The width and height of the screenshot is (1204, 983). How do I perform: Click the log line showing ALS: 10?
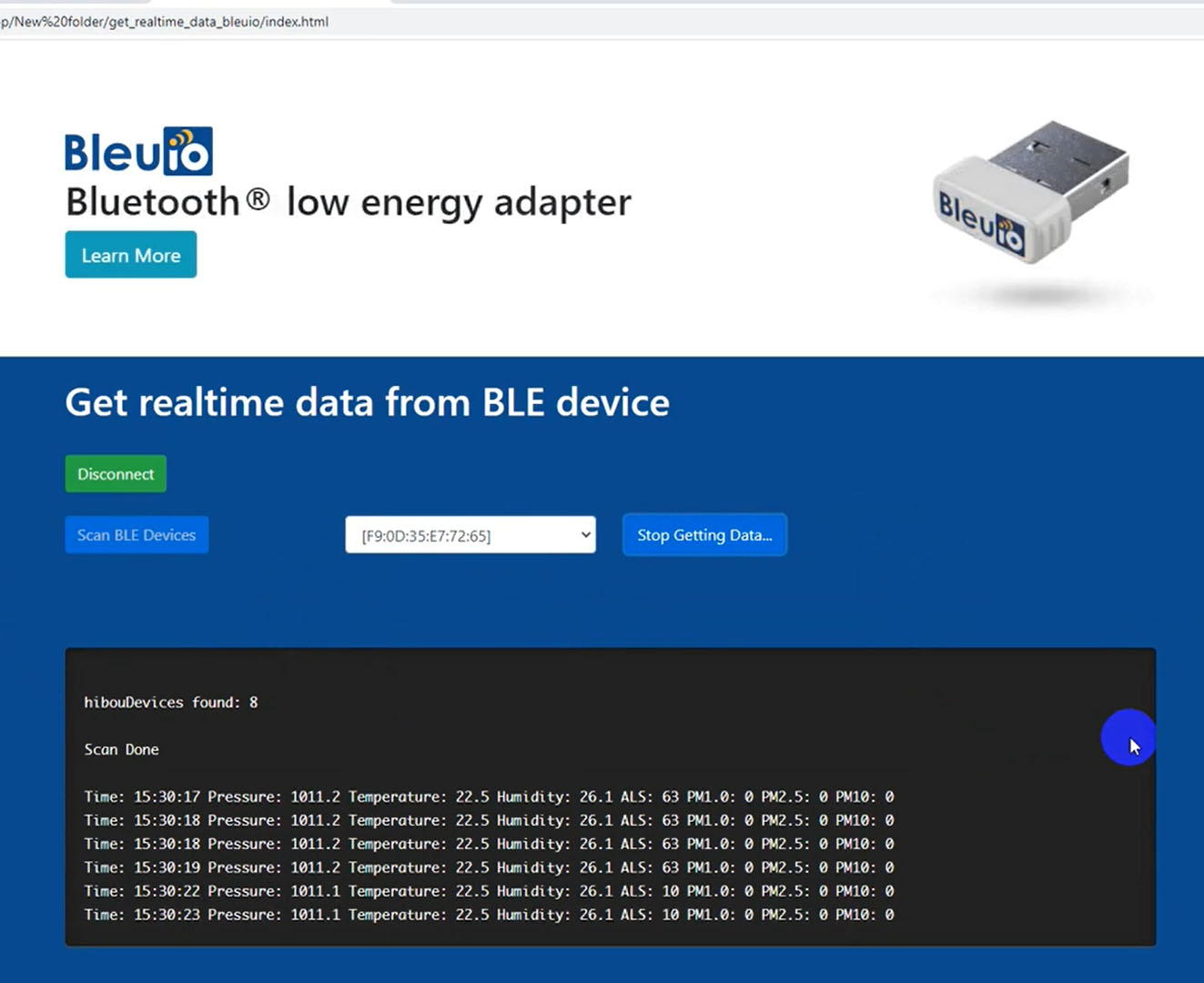coord(489,891)
